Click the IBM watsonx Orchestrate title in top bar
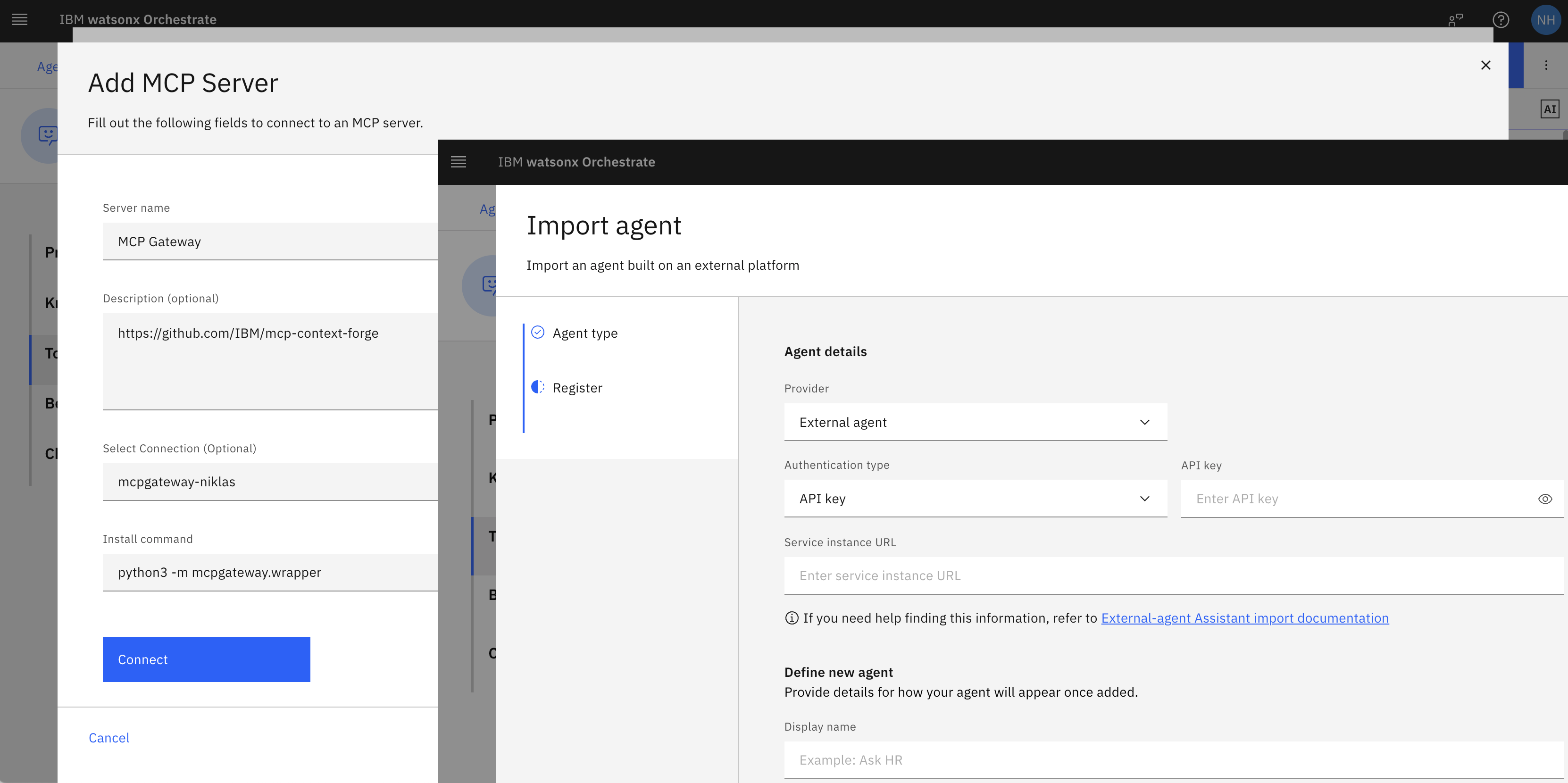The width and height of the screenshot is (1568, 783). (x=138, y=19)
